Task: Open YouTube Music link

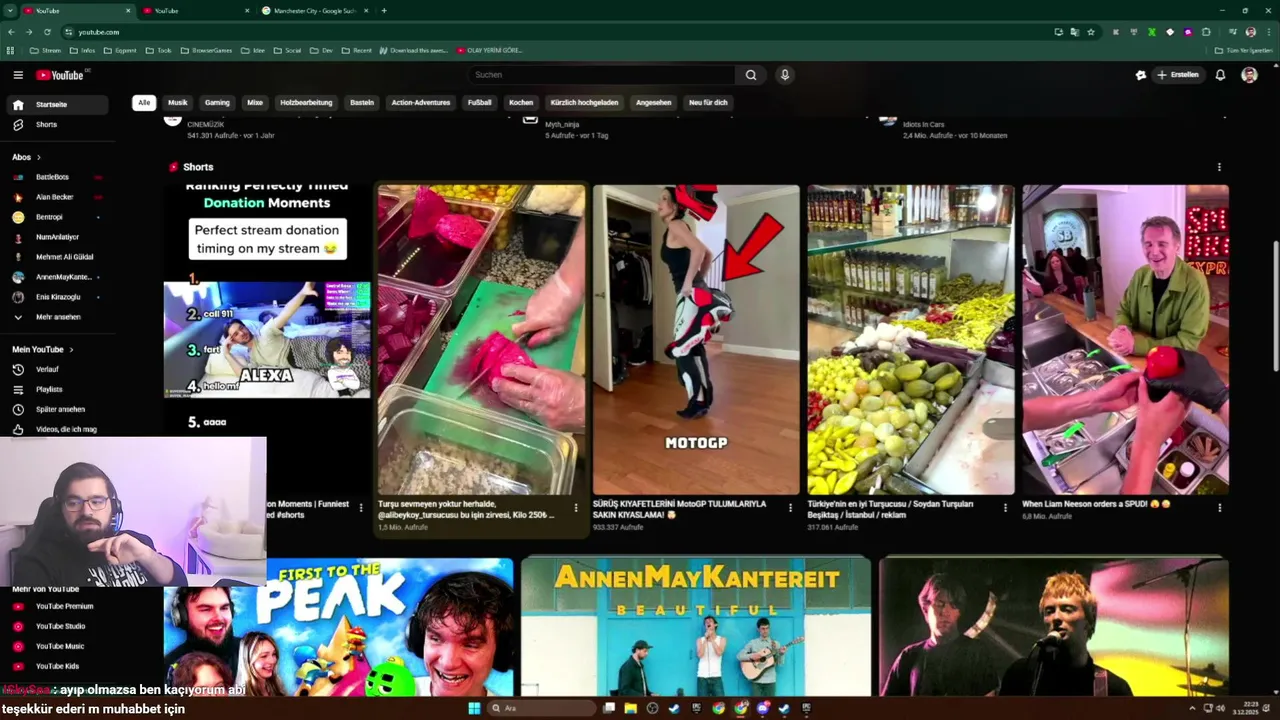Action: pyautogui.click(x=58, y=646)
